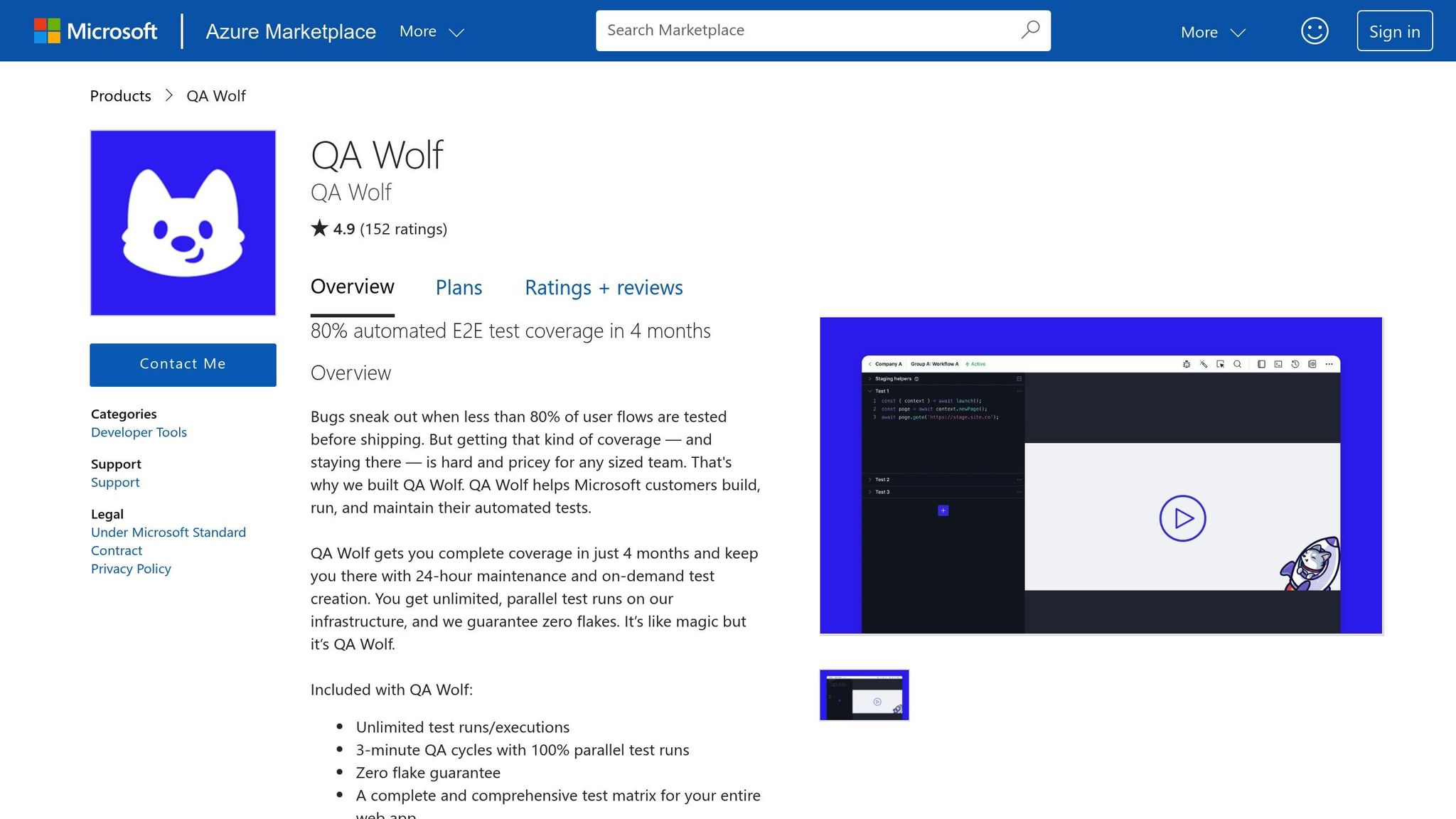The width and height of the screenshot is (1456, 819).
Task: Open the Privacy Policy link
Action: [131, 569]
